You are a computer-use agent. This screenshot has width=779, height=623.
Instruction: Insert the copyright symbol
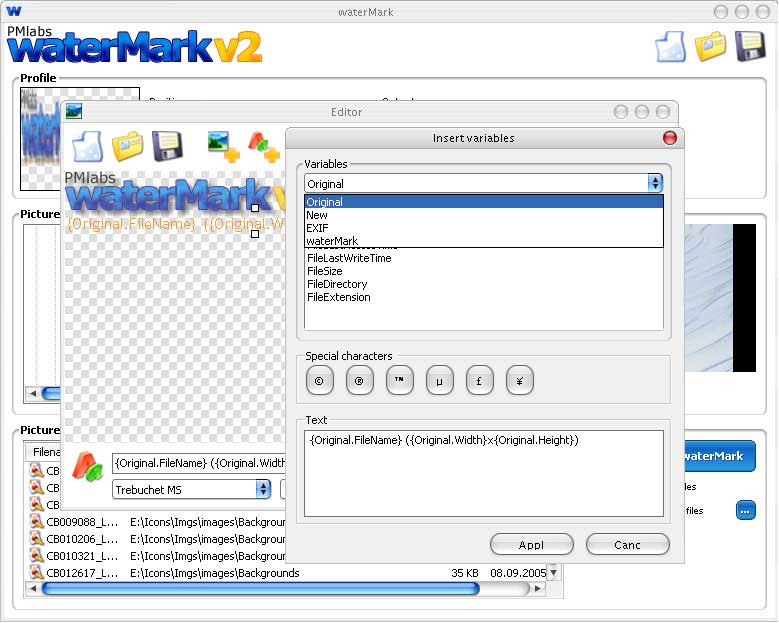[319, 381]
